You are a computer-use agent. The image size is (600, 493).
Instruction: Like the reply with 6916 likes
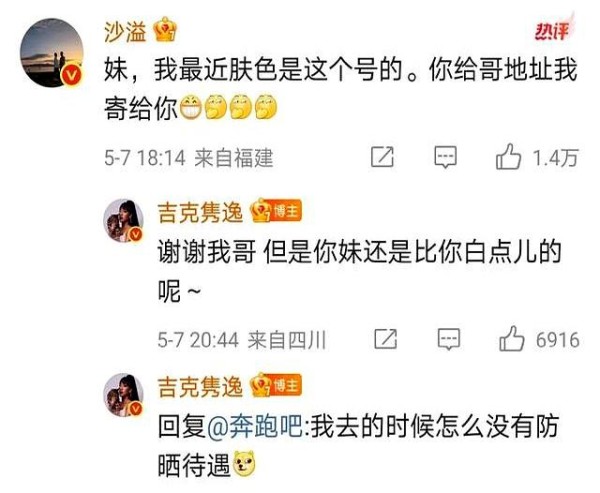click(512, 339)
